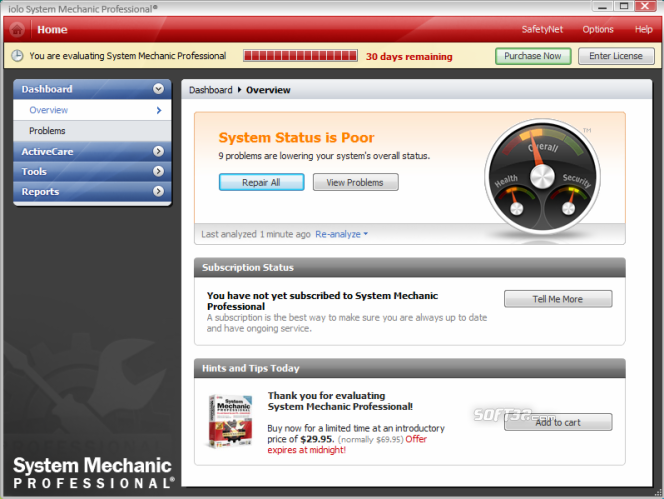Click the ActiveCare section label
The height and width of the screenshot is (499, 664).
coord(47,152)
